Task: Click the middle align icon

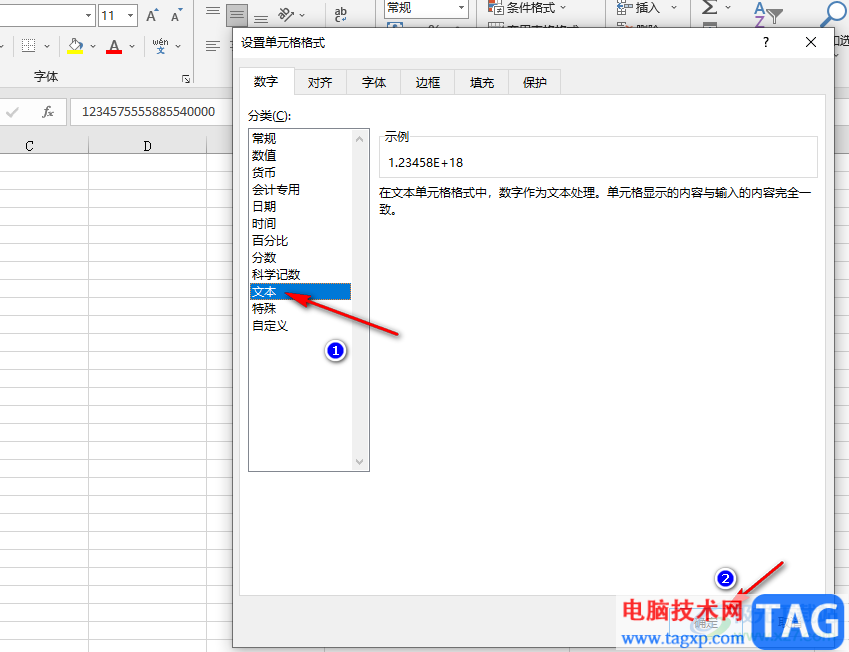Action: pos(237,15)
